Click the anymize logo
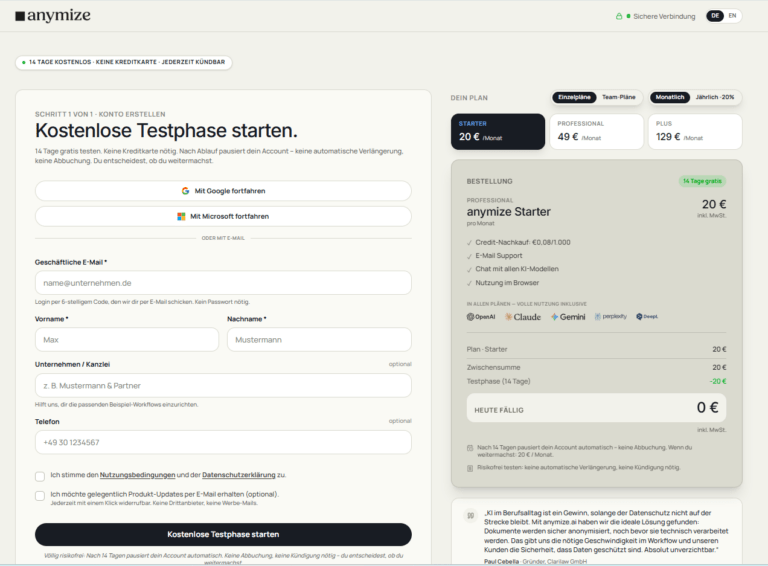The image size is (768, 566). tap(53, 16)
